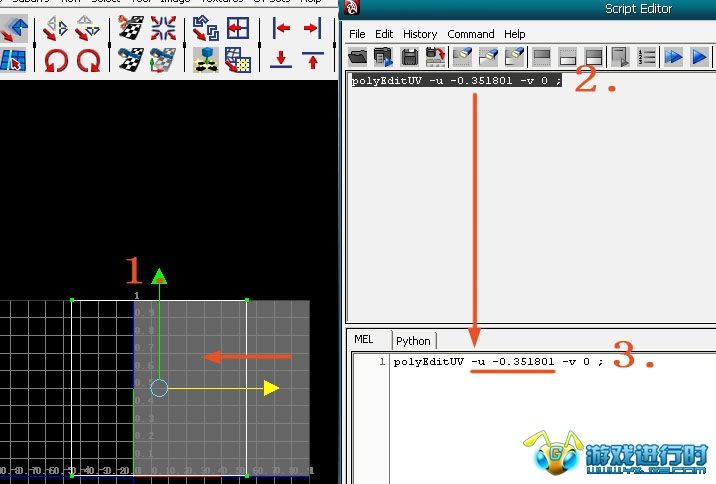The image size is (716, 484).
Task: Grab the yellow U-axis manipulator arrow
Action: (271, 389)
